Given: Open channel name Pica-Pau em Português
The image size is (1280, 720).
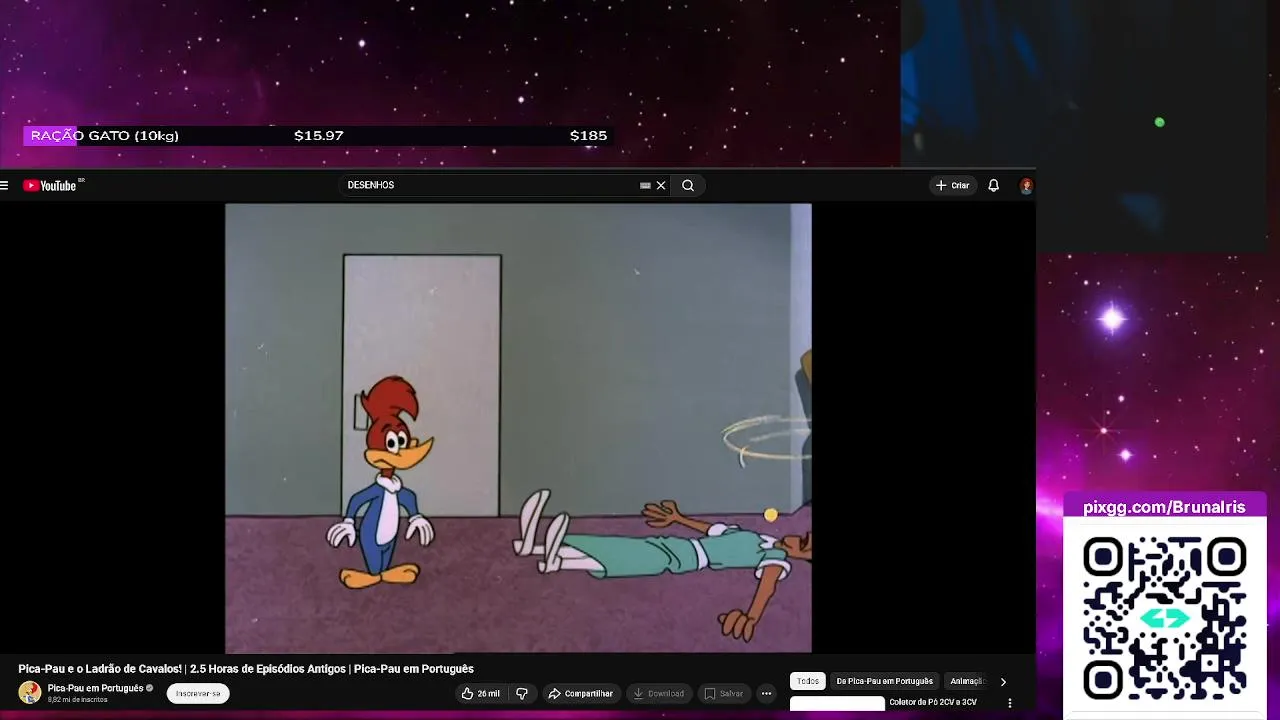Looking at the screenshot, I should pos(95,688).
